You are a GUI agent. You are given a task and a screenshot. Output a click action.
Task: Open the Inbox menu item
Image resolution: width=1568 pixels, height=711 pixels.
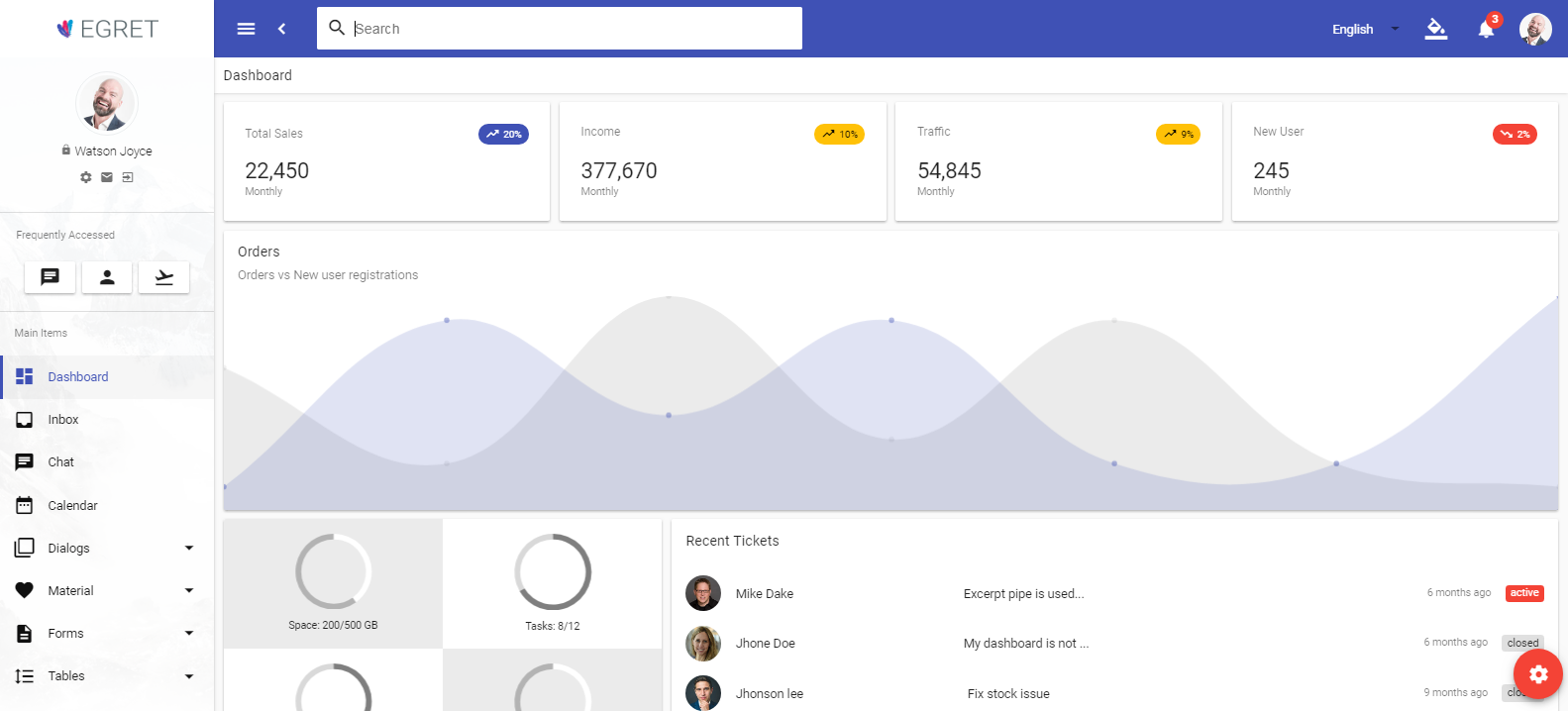click(x=107, y=420)
